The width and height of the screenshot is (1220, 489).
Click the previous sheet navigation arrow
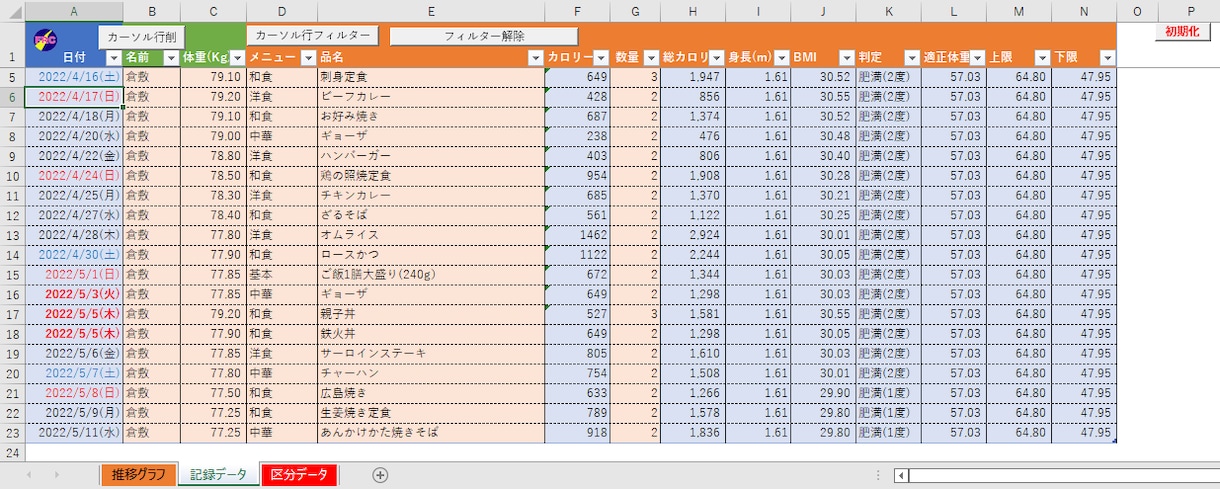tap(30, 475)
